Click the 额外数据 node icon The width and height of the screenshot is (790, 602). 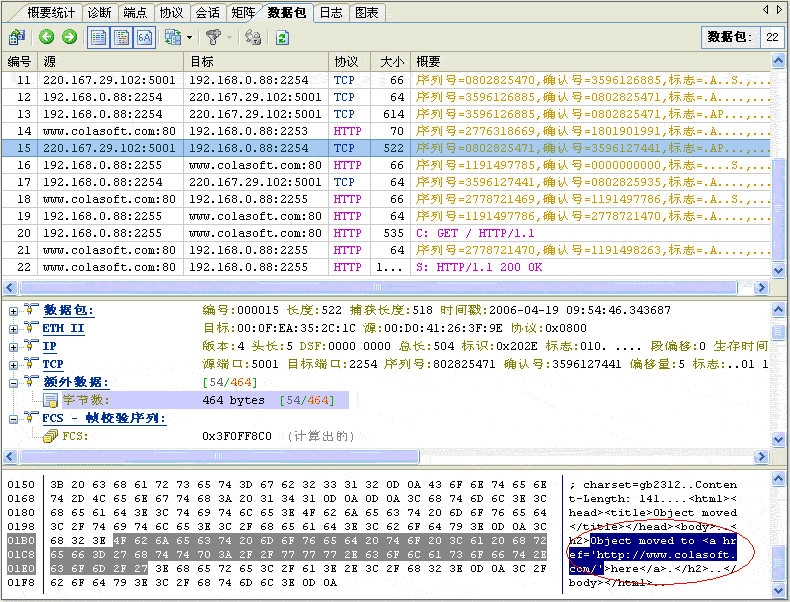pos(31,381)
